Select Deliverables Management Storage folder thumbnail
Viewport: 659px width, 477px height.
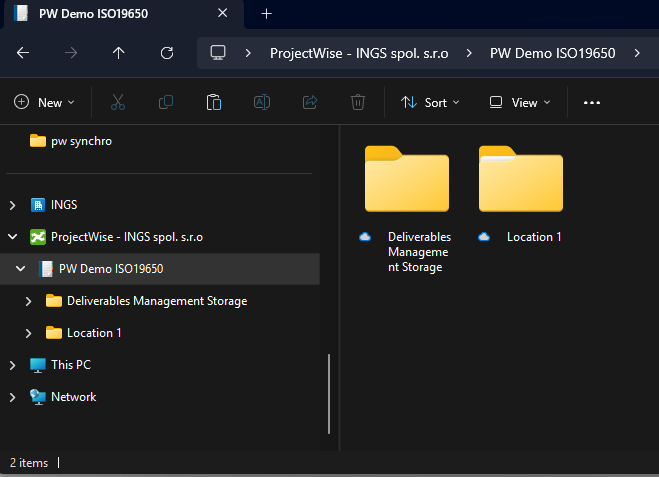tap(407, 179)
